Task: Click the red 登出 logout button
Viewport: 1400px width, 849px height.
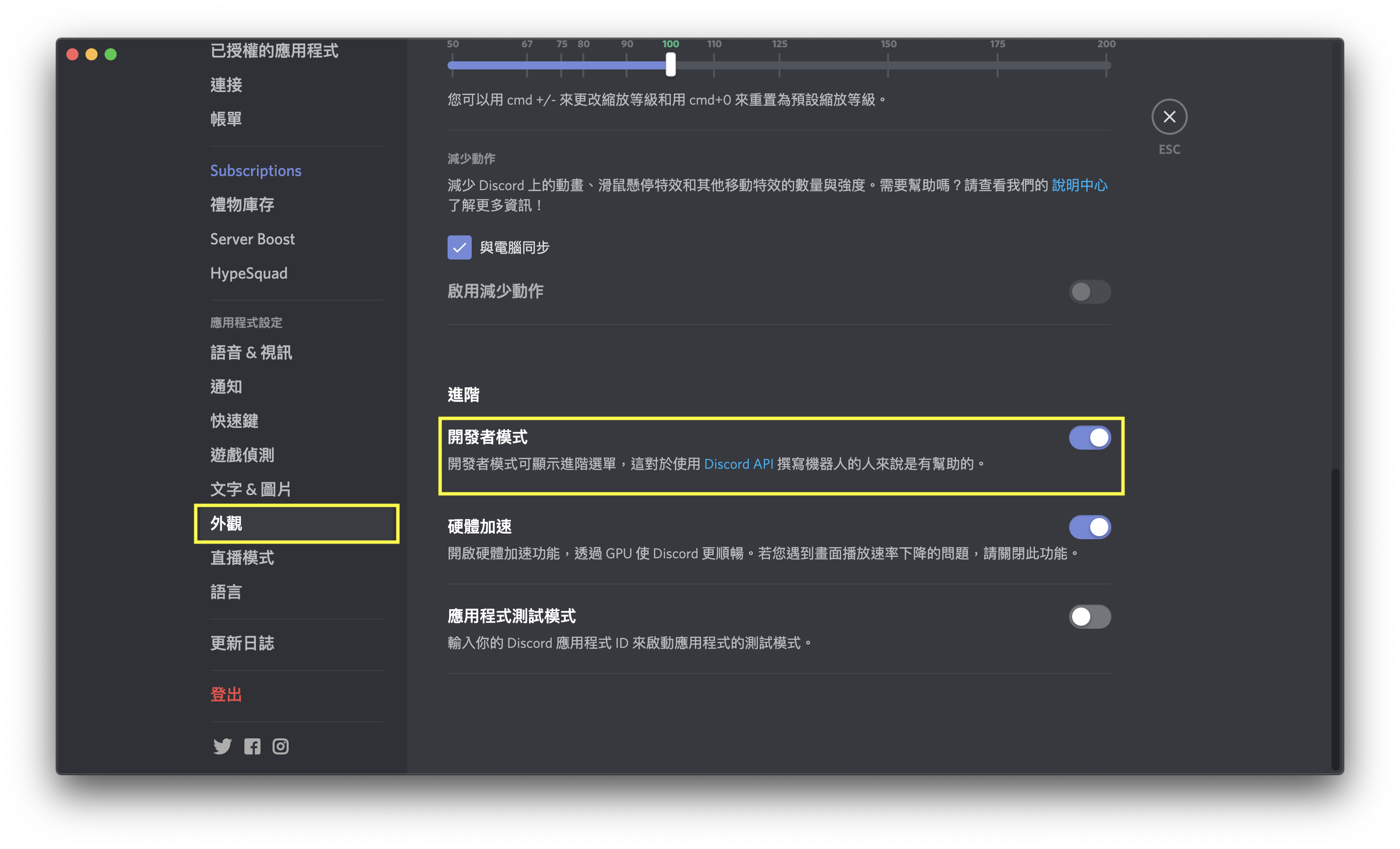Action: click(226, 694)
